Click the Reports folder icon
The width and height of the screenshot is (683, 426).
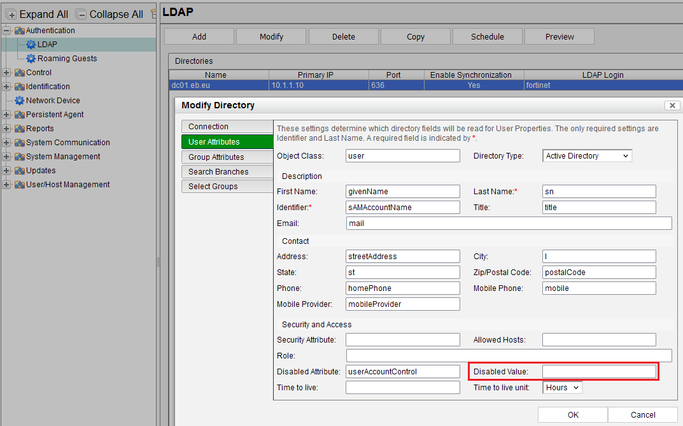pyautogui.click(x=19, y=129)
